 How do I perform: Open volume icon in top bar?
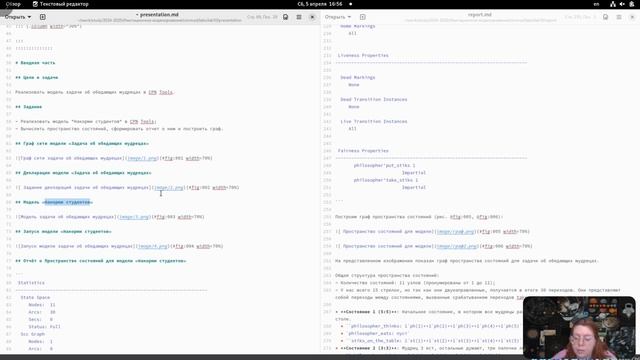tap(622, 4)
